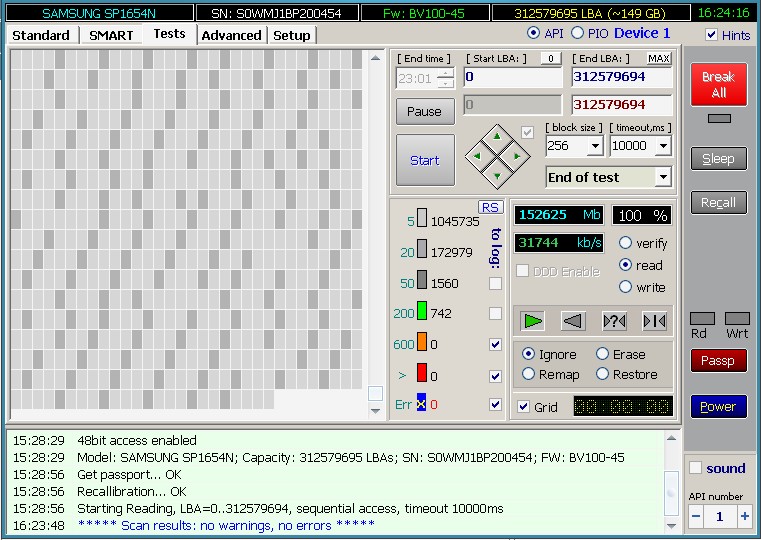
Task: Click the 20 ms gray block legend
Action: coord(422,249)
